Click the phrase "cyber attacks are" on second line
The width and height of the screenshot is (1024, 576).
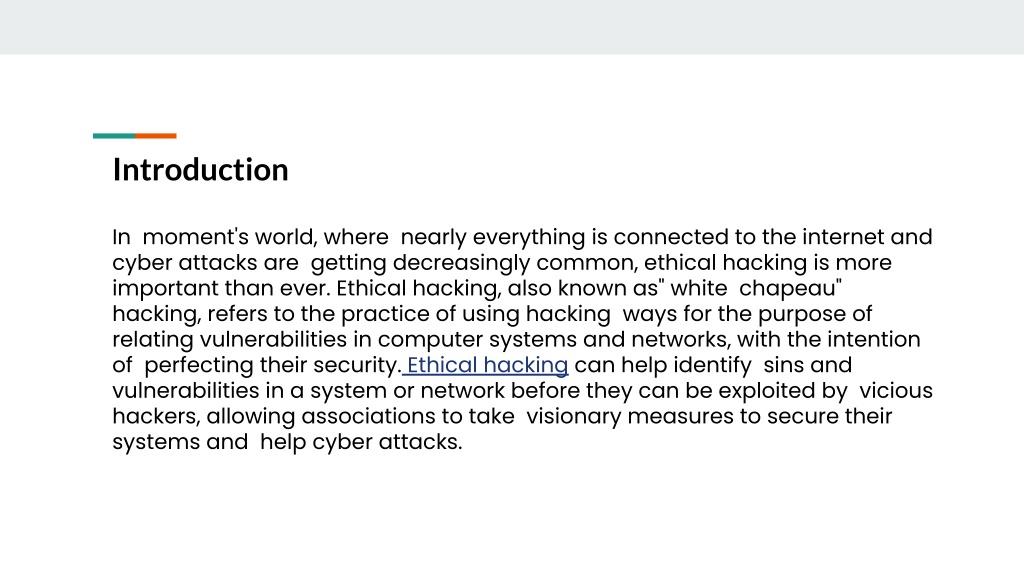[x=205, y=263]
